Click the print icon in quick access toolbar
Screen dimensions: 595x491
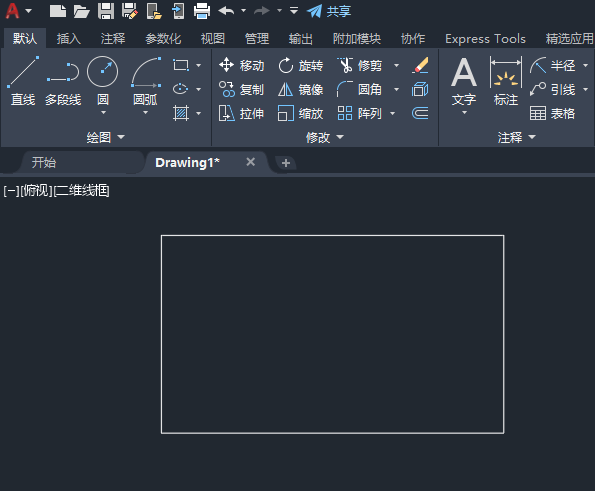202,11
